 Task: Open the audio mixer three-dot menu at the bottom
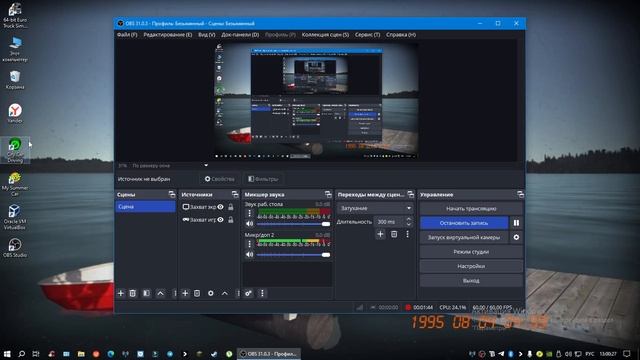pyautogui.click(x=262, y=293)
